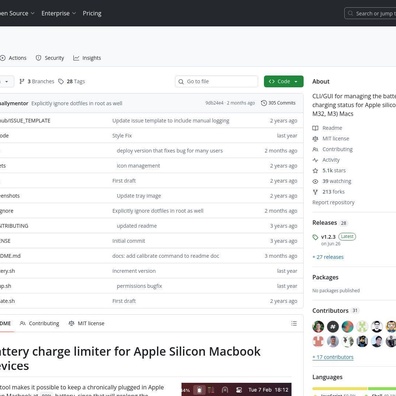Open release v1.2.3

point(328,237)
